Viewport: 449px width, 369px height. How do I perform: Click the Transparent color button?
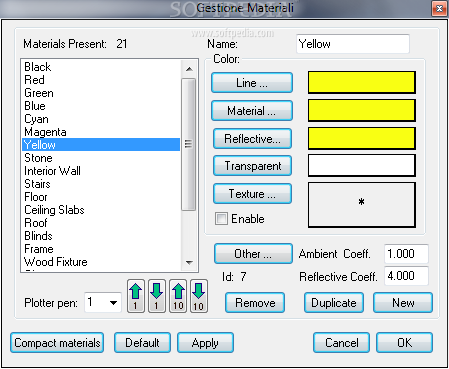coord(252,166)
